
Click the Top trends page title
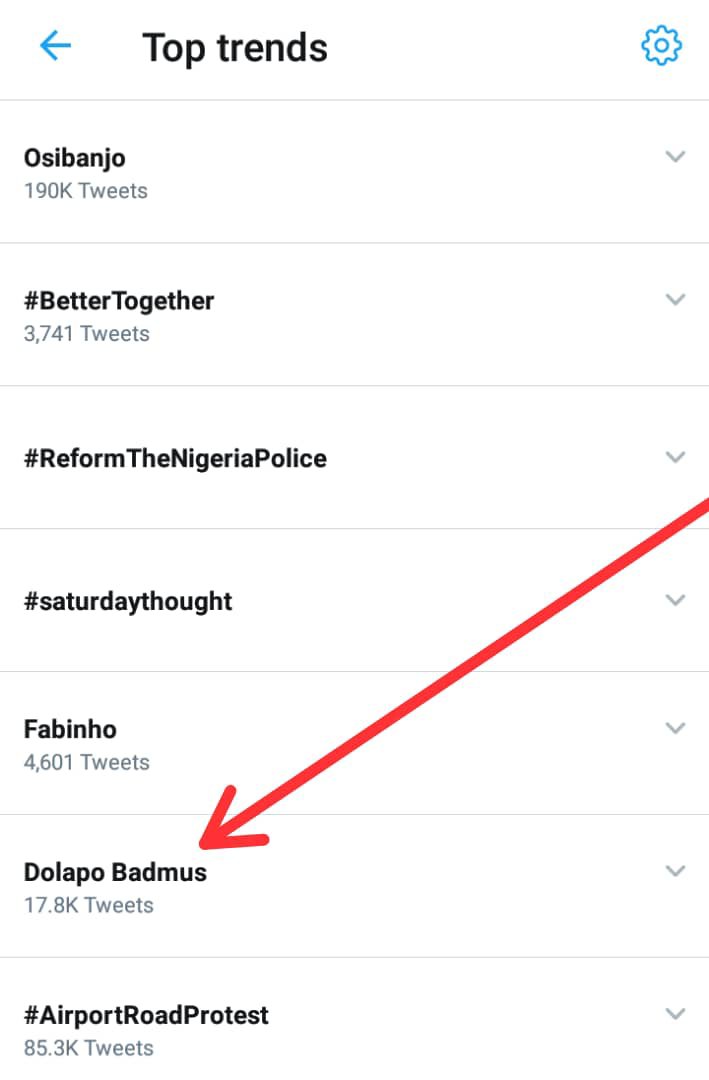coord(235,48)
